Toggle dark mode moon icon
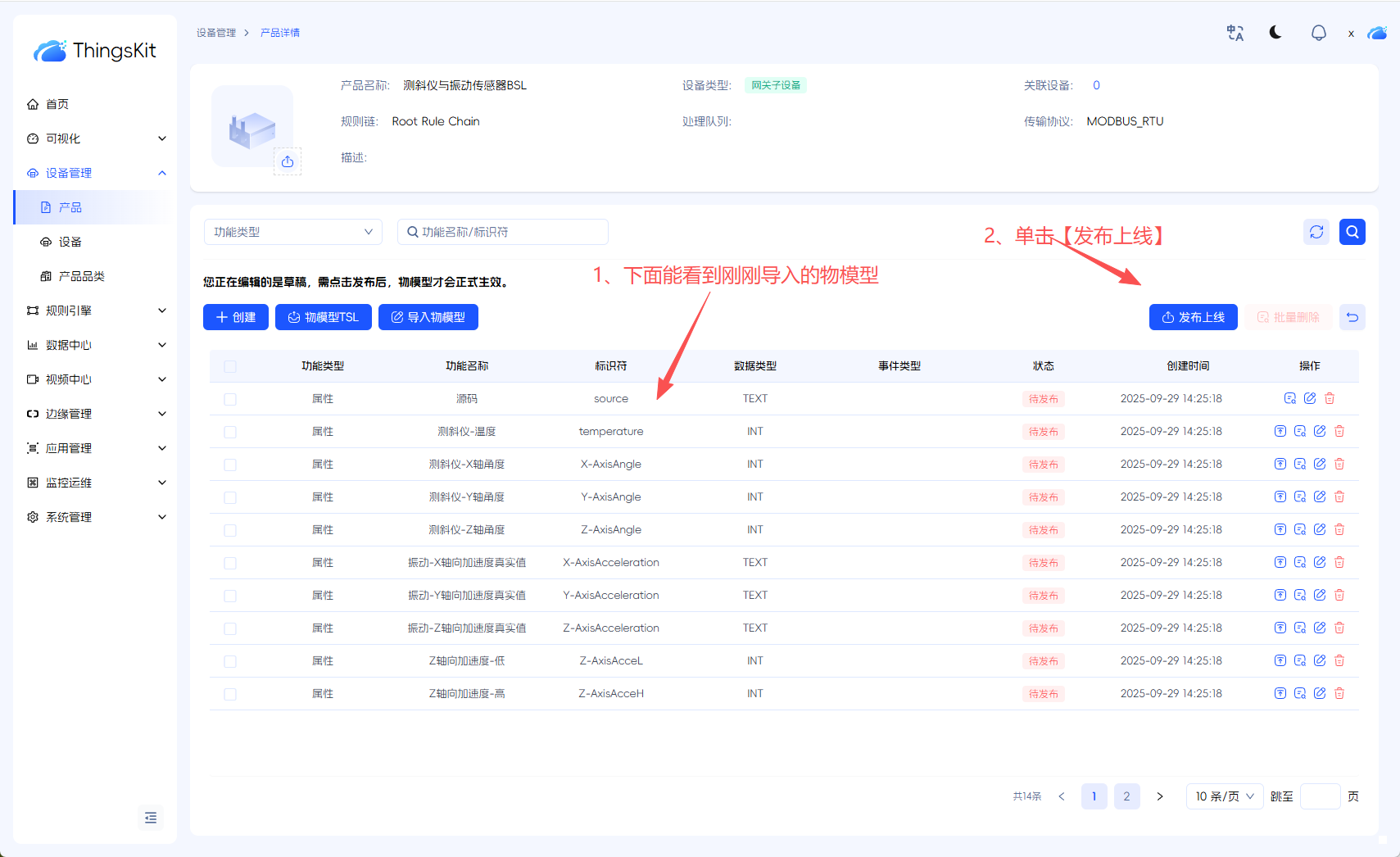Viewport: 1400px width, 857px height. point(1275,33)
